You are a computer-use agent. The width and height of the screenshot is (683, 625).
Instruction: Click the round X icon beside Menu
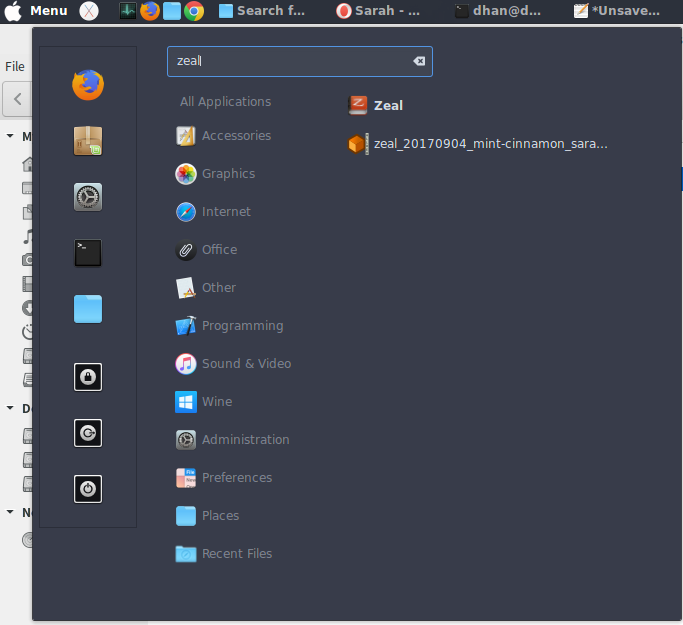pos(89,11)
